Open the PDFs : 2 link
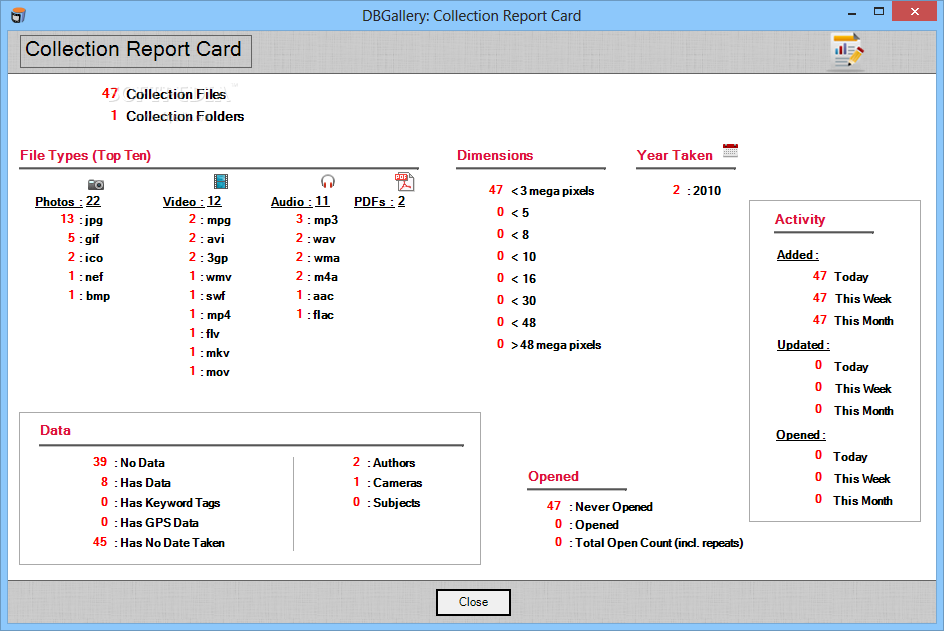The height and width of the screenshot is (631, 944). click(379, 202)
